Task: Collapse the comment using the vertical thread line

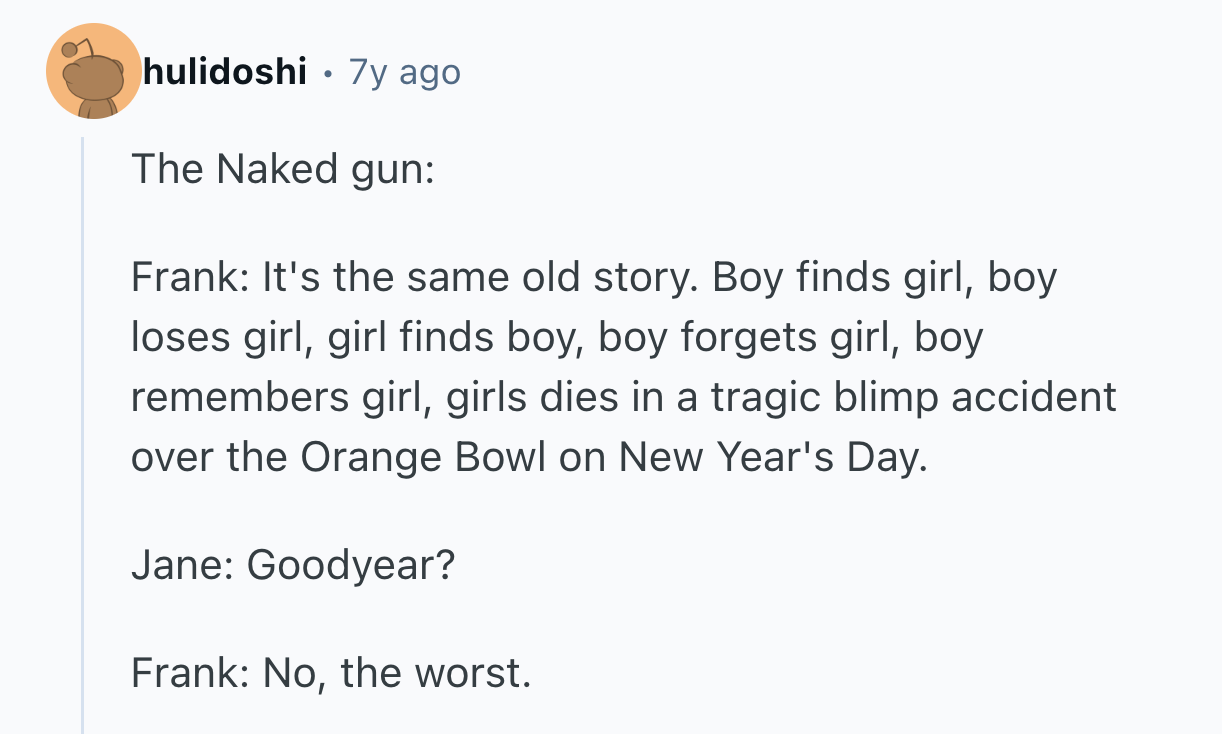Action: pos(83,430)
